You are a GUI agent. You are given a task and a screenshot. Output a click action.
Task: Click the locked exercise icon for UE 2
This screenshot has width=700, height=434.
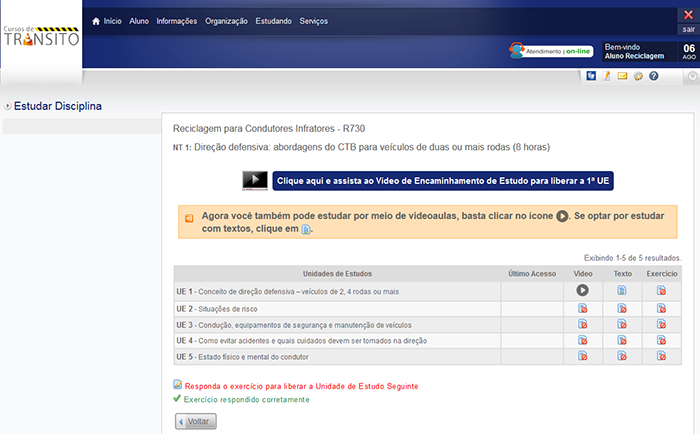point(661,309)
